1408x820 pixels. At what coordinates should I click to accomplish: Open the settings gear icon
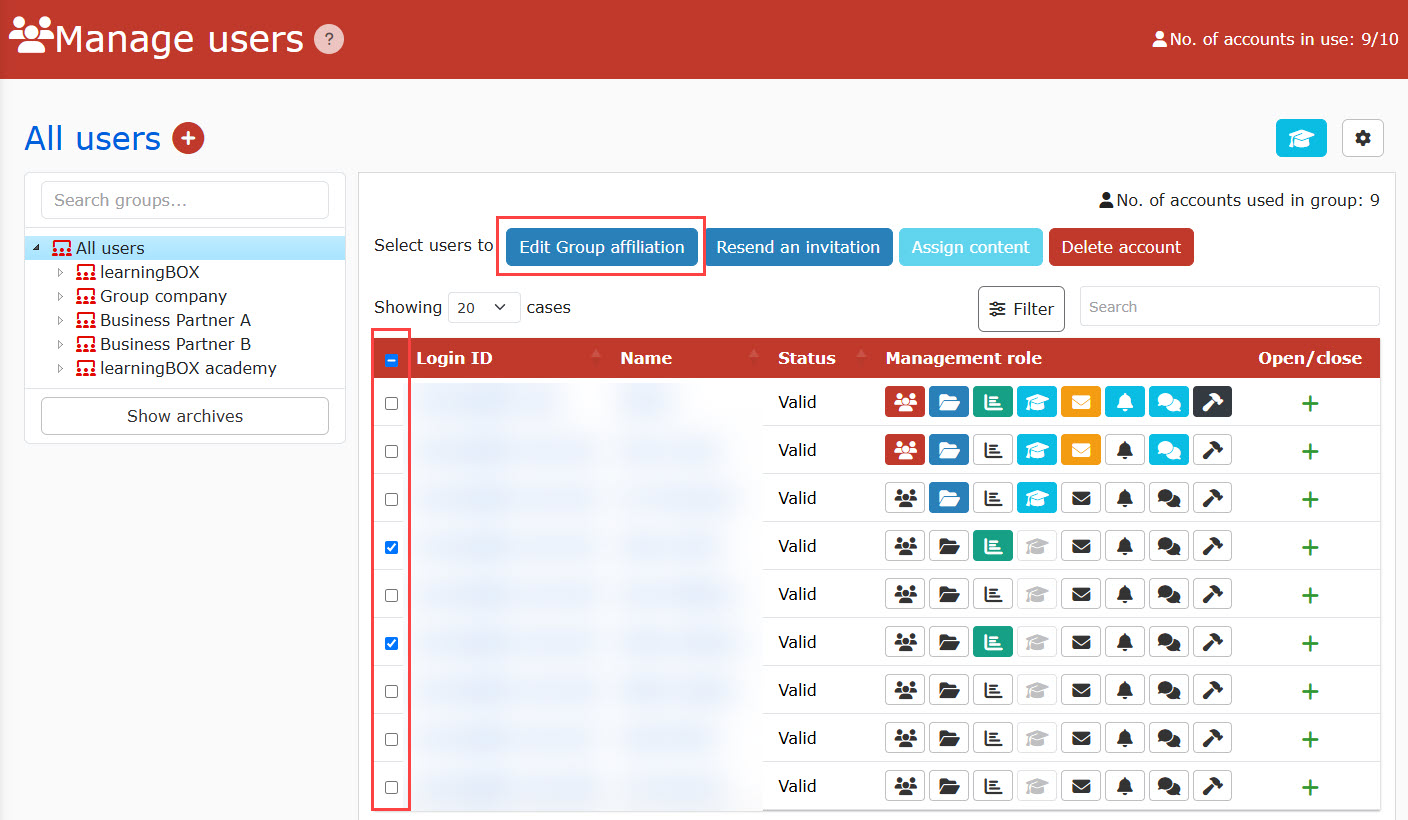pyautogui.click(x=1362, y=138)
